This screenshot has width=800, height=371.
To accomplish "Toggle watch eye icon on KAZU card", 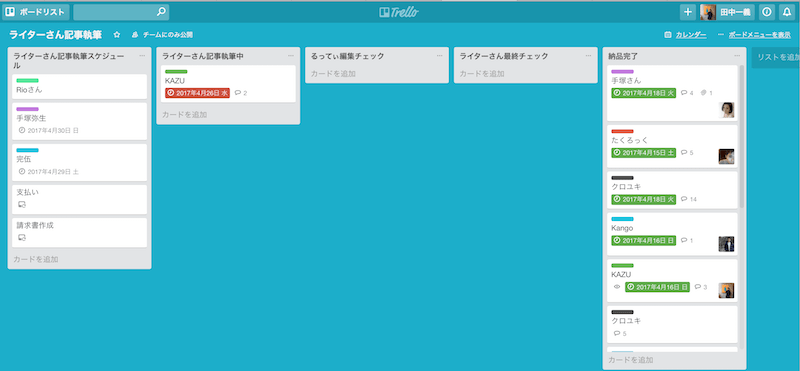I will (x=616, y=287).
